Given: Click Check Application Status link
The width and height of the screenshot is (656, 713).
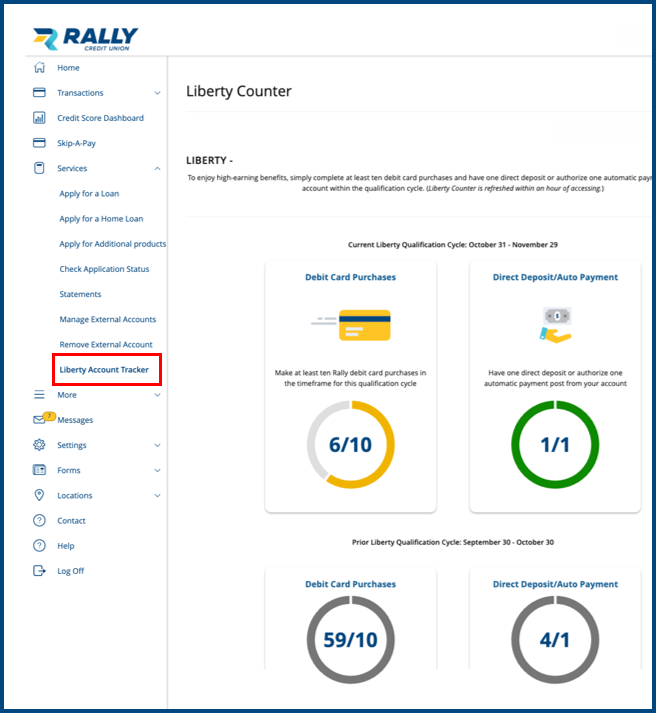Looking at the screenshot, I should [104, 269].
